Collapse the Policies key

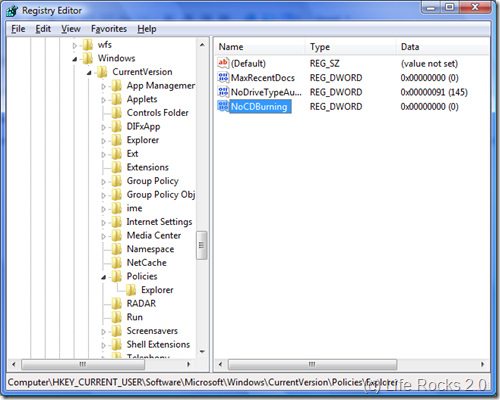[x=104, y=277]
